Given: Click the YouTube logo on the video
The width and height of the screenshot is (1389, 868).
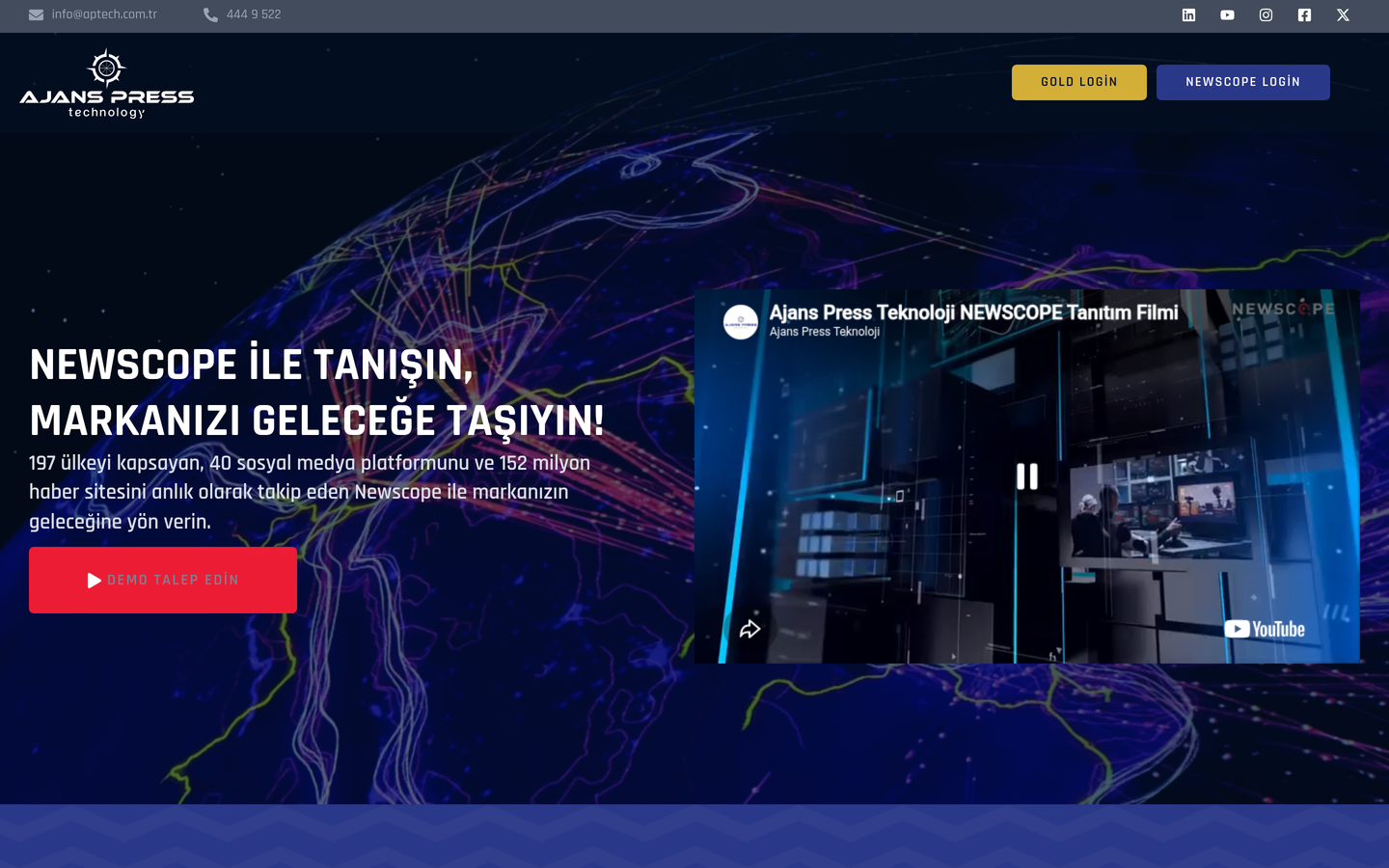Looking at the screenshot, I should point(1265,629).
